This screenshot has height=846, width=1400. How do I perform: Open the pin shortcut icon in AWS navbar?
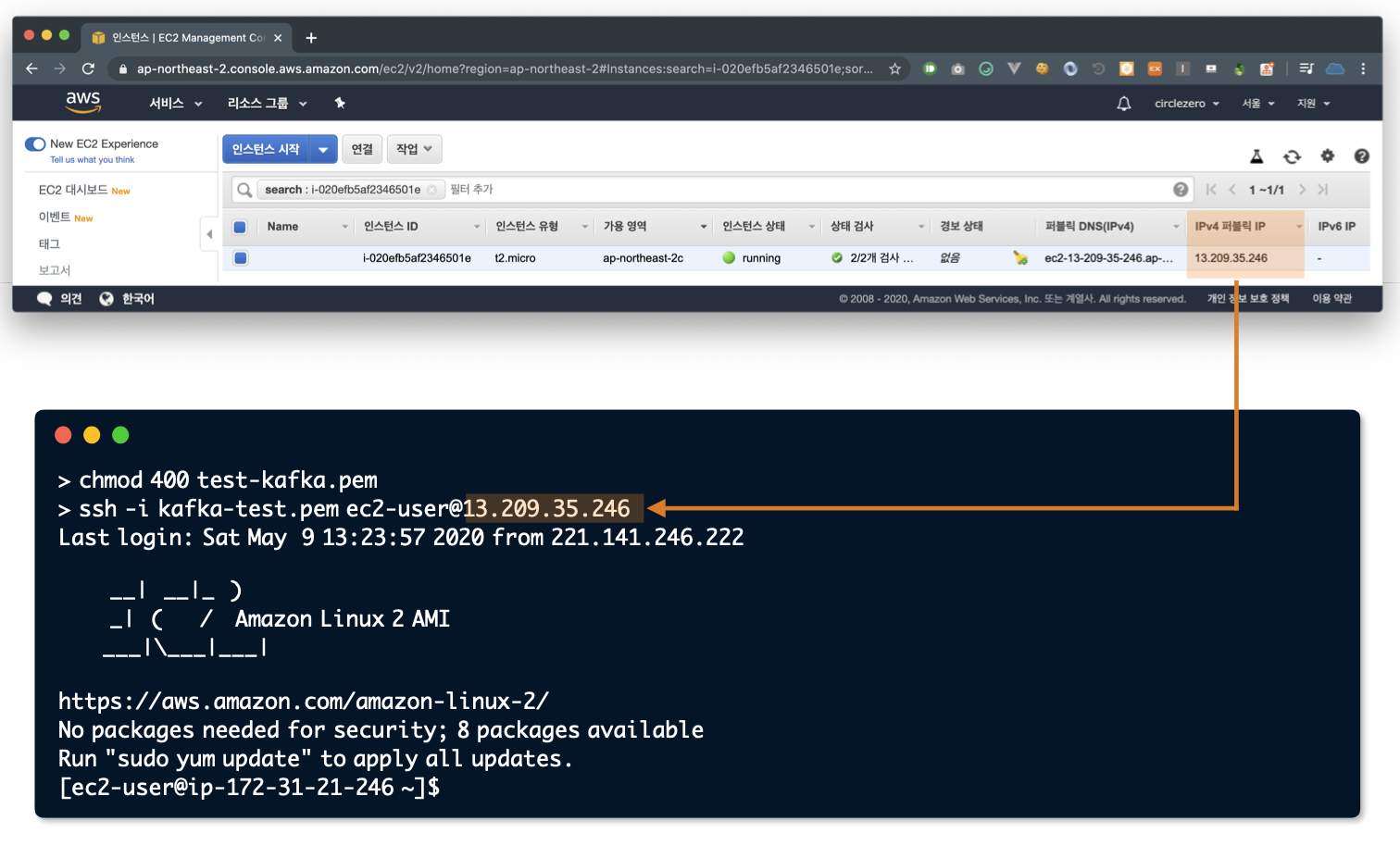[x=340, y=103]
